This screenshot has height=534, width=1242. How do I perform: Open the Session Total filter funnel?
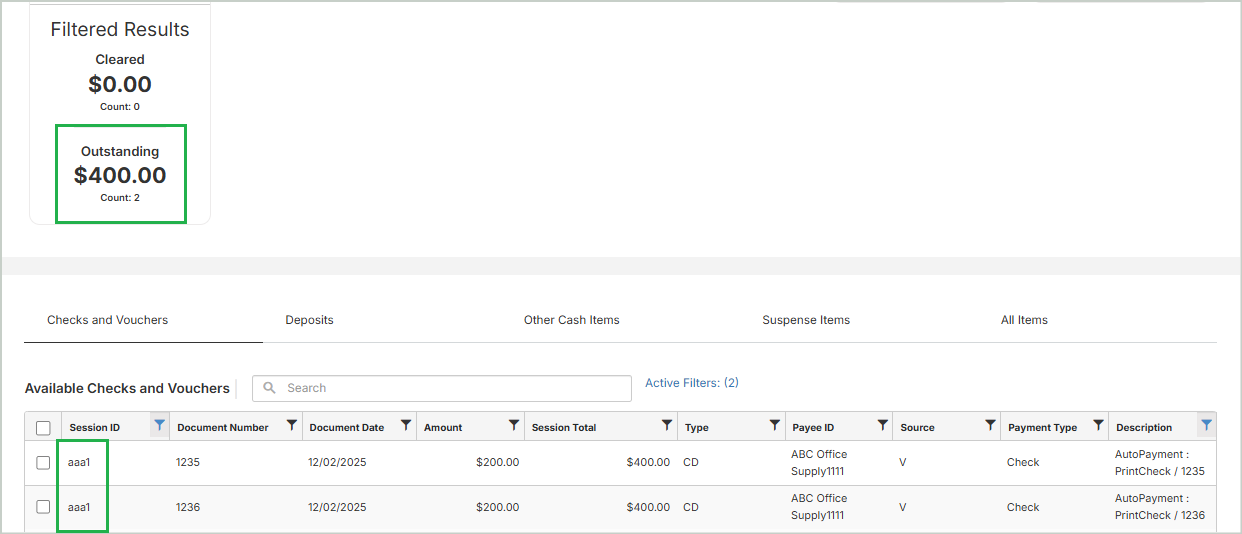666,426
